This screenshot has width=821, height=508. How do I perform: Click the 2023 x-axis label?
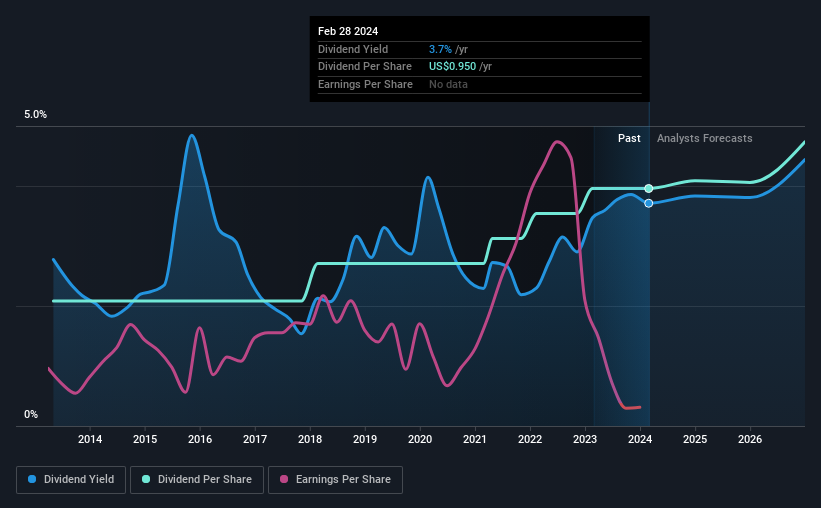[585, 439]
